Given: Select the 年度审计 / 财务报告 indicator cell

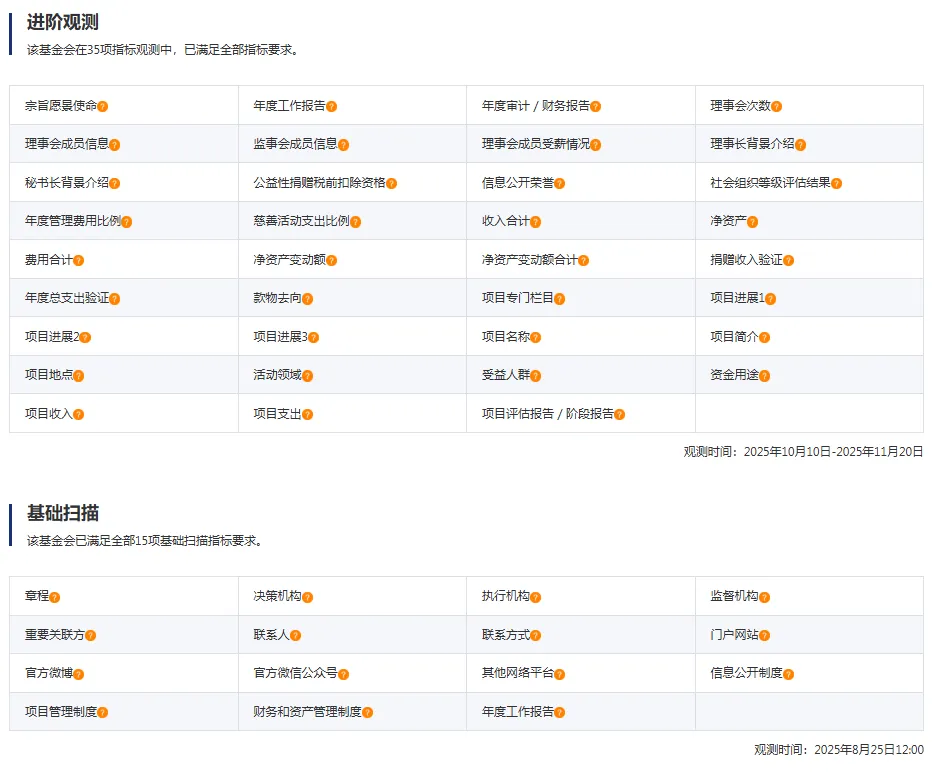Looking at the screenshot, I should 535,105.
